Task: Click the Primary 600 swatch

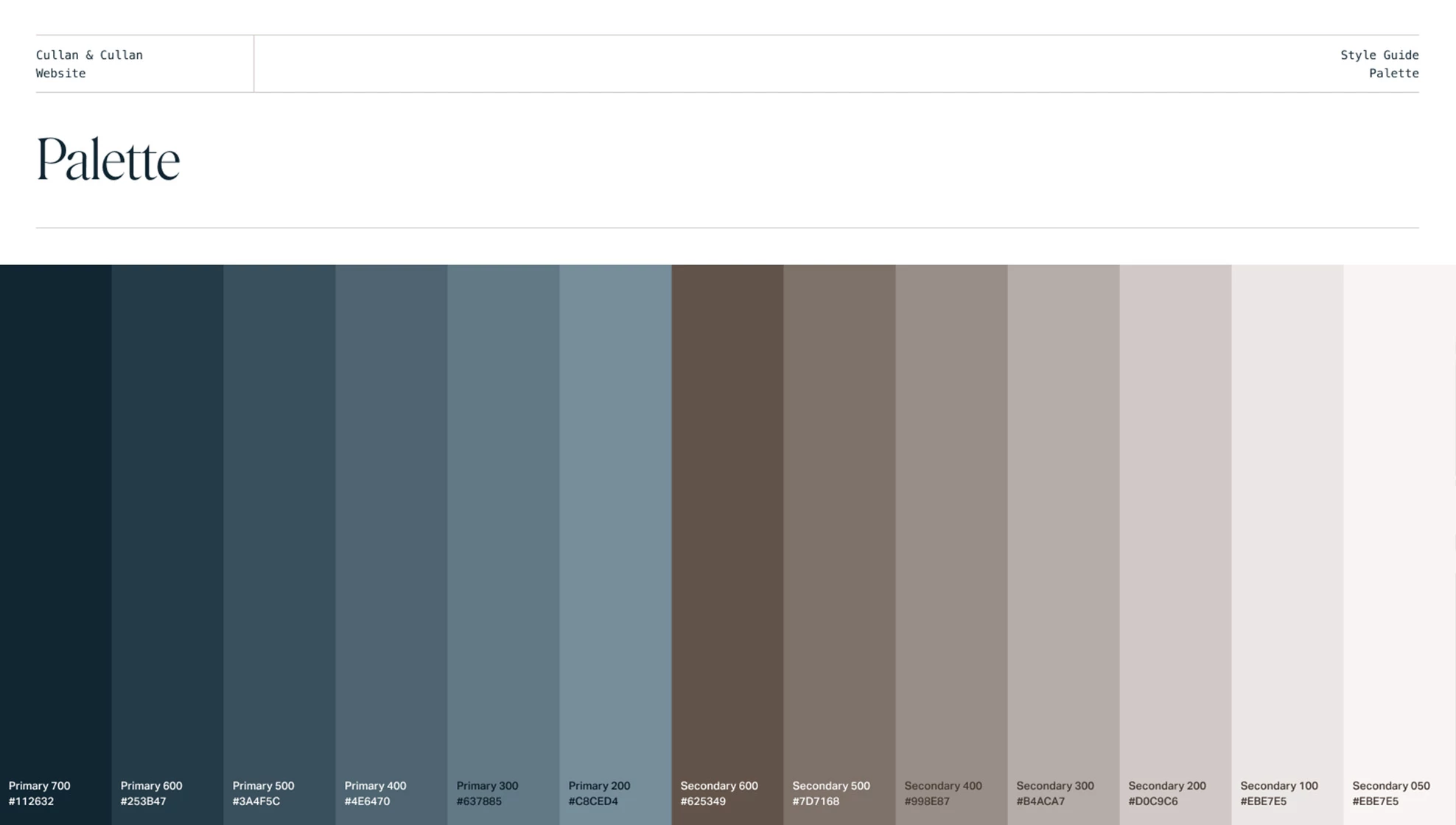Action: pyautogui.click(x=167, y=516)
